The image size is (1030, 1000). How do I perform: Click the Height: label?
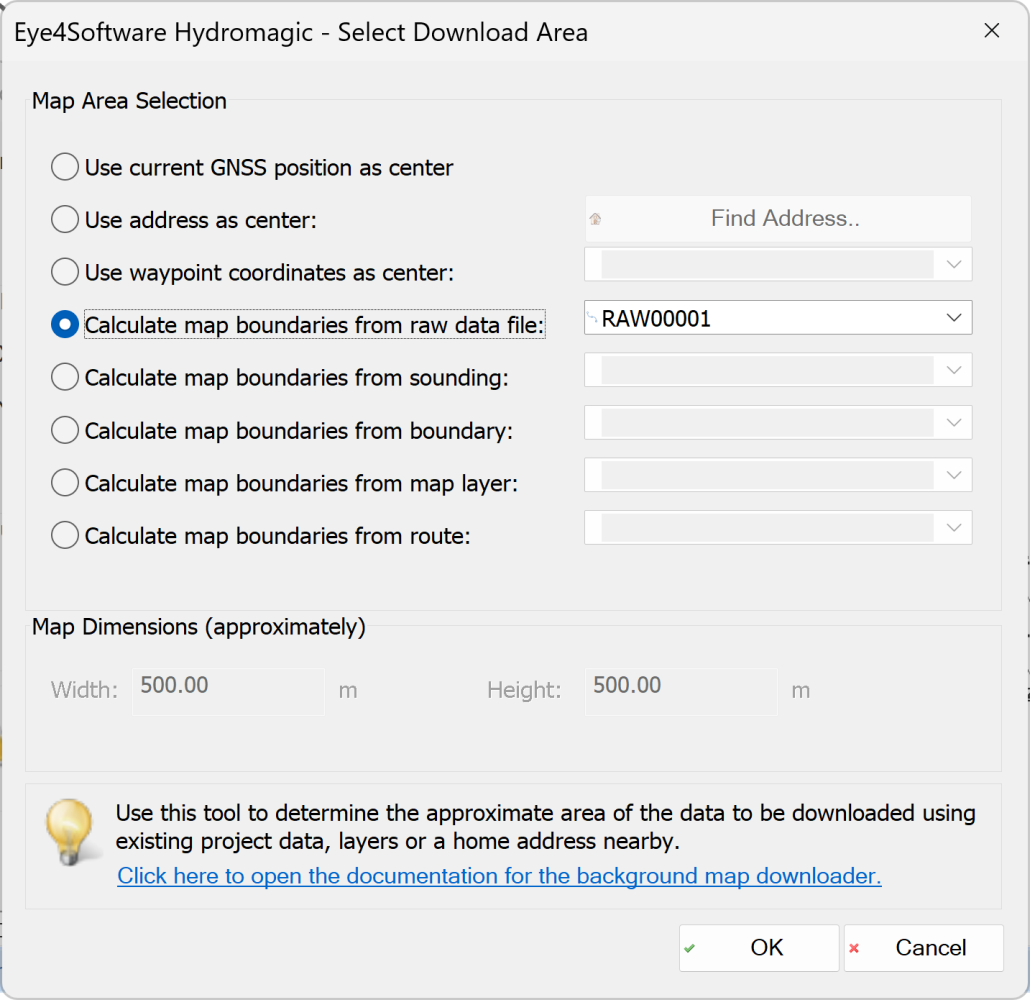point(524,690)
